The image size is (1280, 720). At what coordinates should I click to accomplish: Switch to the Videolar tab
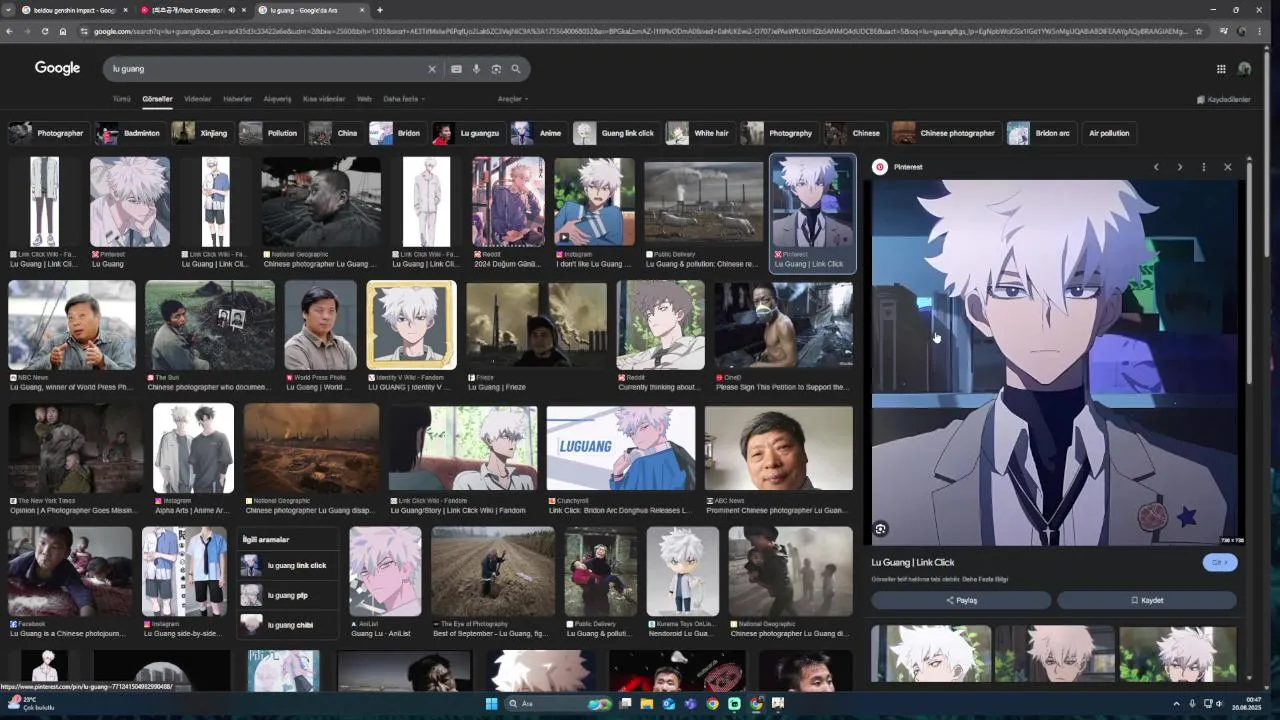pos(197,99)
